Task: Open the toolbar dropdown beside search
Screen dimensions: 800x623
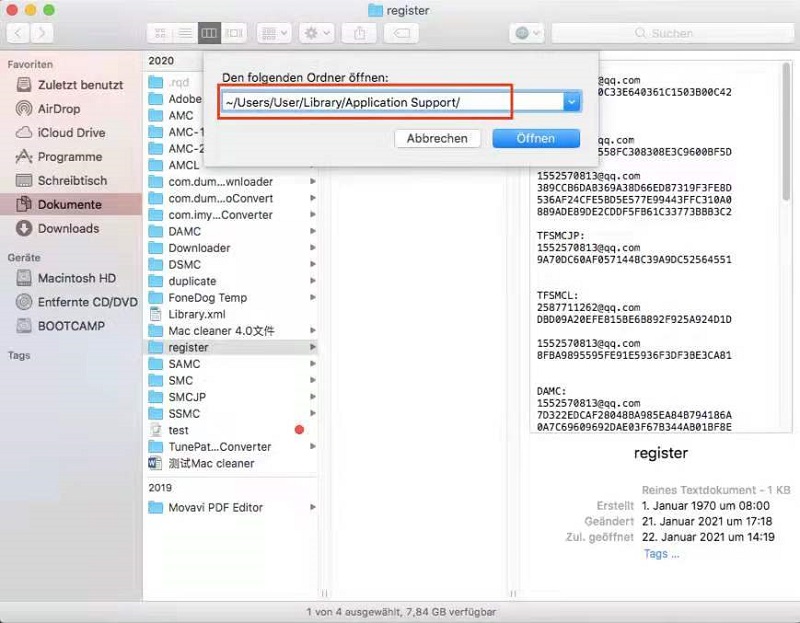Action: 527,33
